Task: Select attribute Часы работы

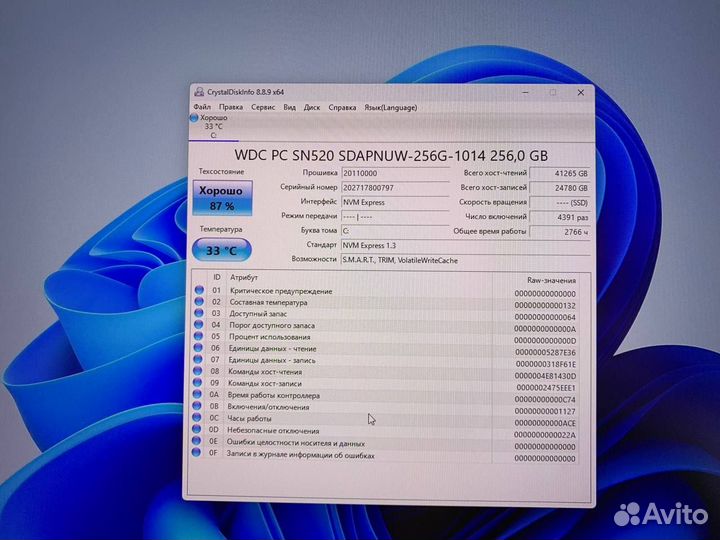Action: pos(249,418)
